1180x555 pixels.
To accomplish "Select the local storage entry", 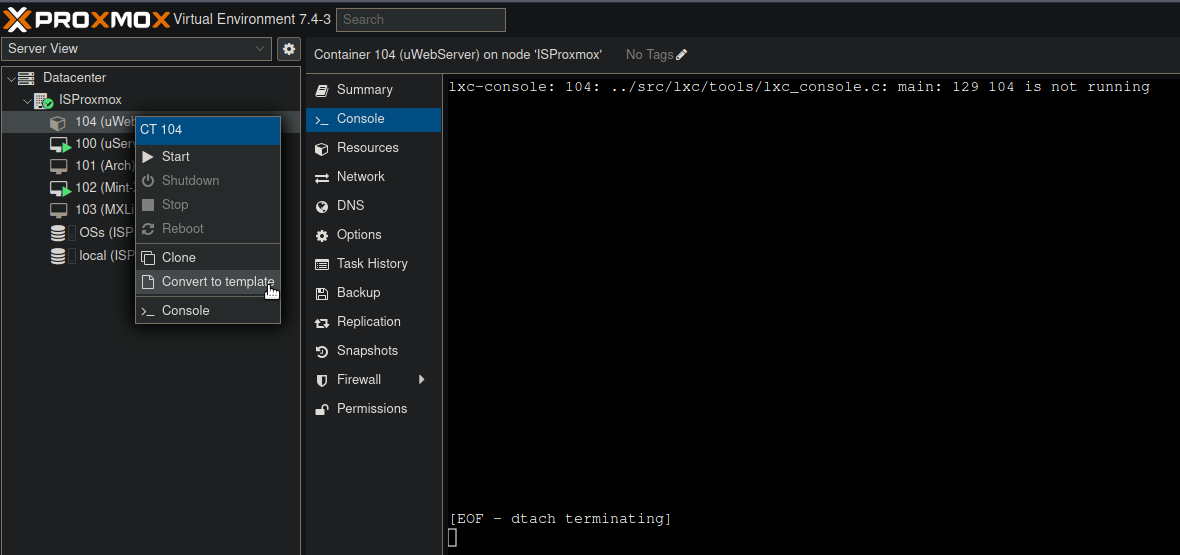I will pos(106,256).
